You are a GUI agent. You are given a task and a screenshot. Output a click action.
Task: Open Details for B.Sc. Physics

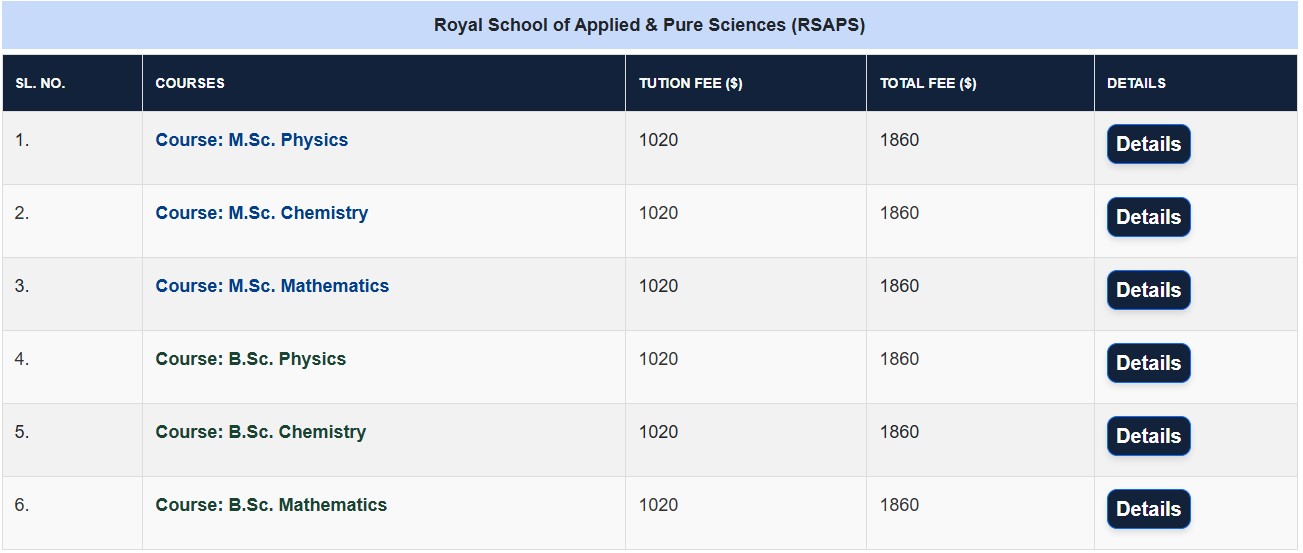1148,363
